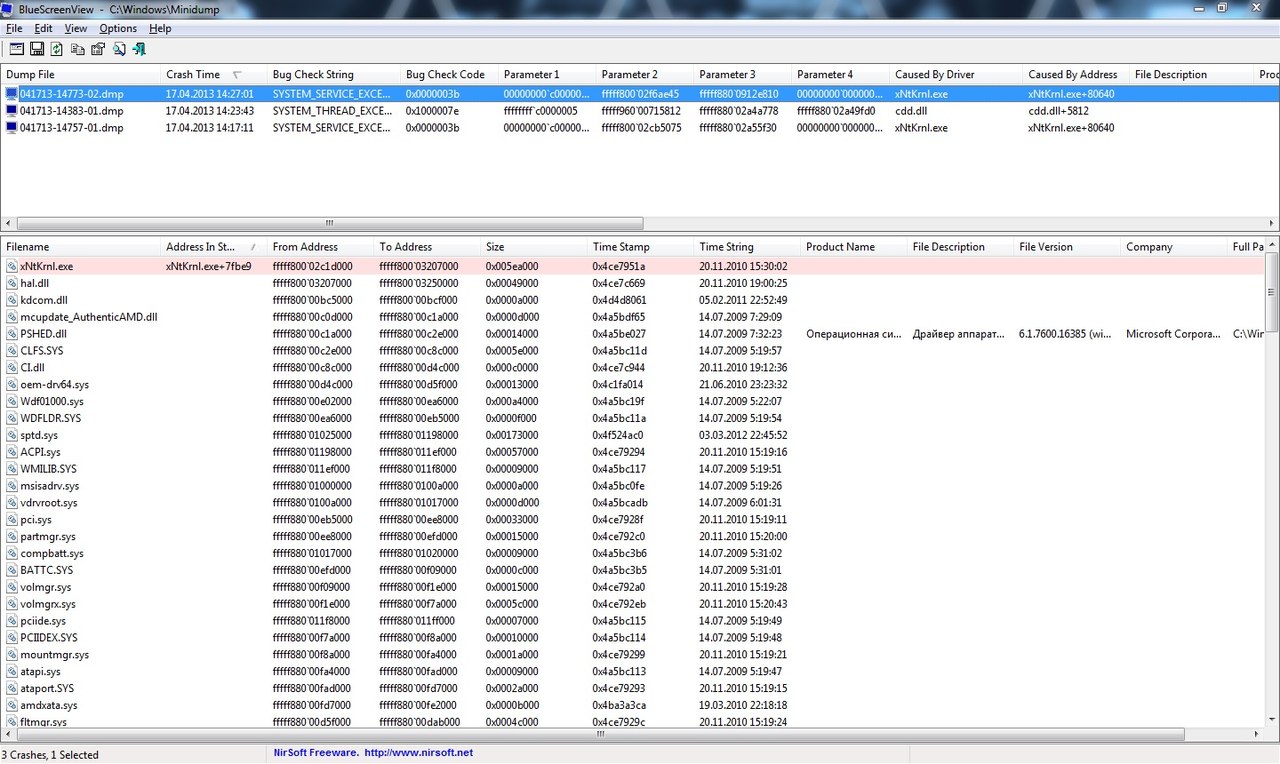Sort drivers by Time String header
1280x764 pixels.
[747, 247]
